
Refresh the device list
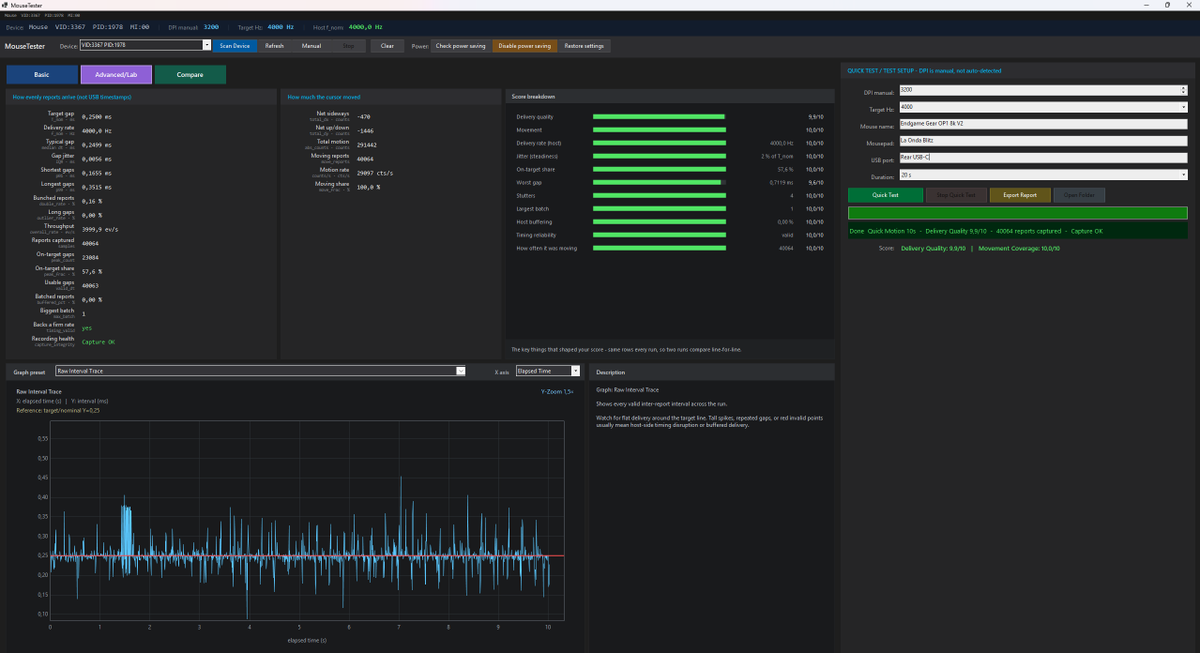(274, 46)
